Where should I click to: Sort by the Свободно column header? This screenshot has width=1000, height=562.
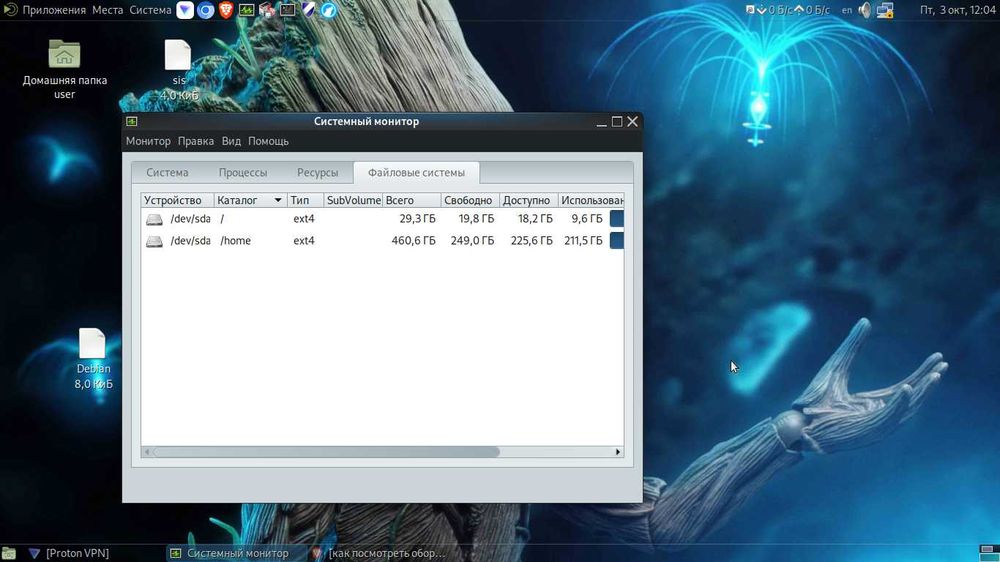pyautogui.click(x=470, y=200)
